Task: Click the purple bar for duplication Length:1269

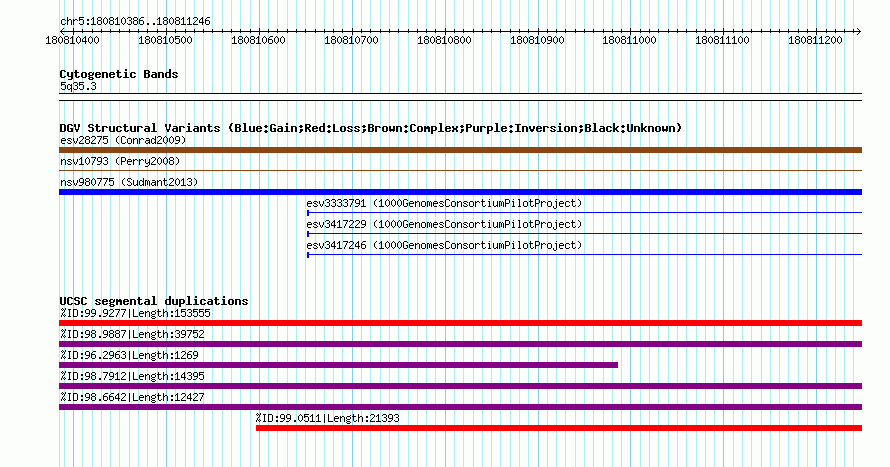Action: coord(338,365)
